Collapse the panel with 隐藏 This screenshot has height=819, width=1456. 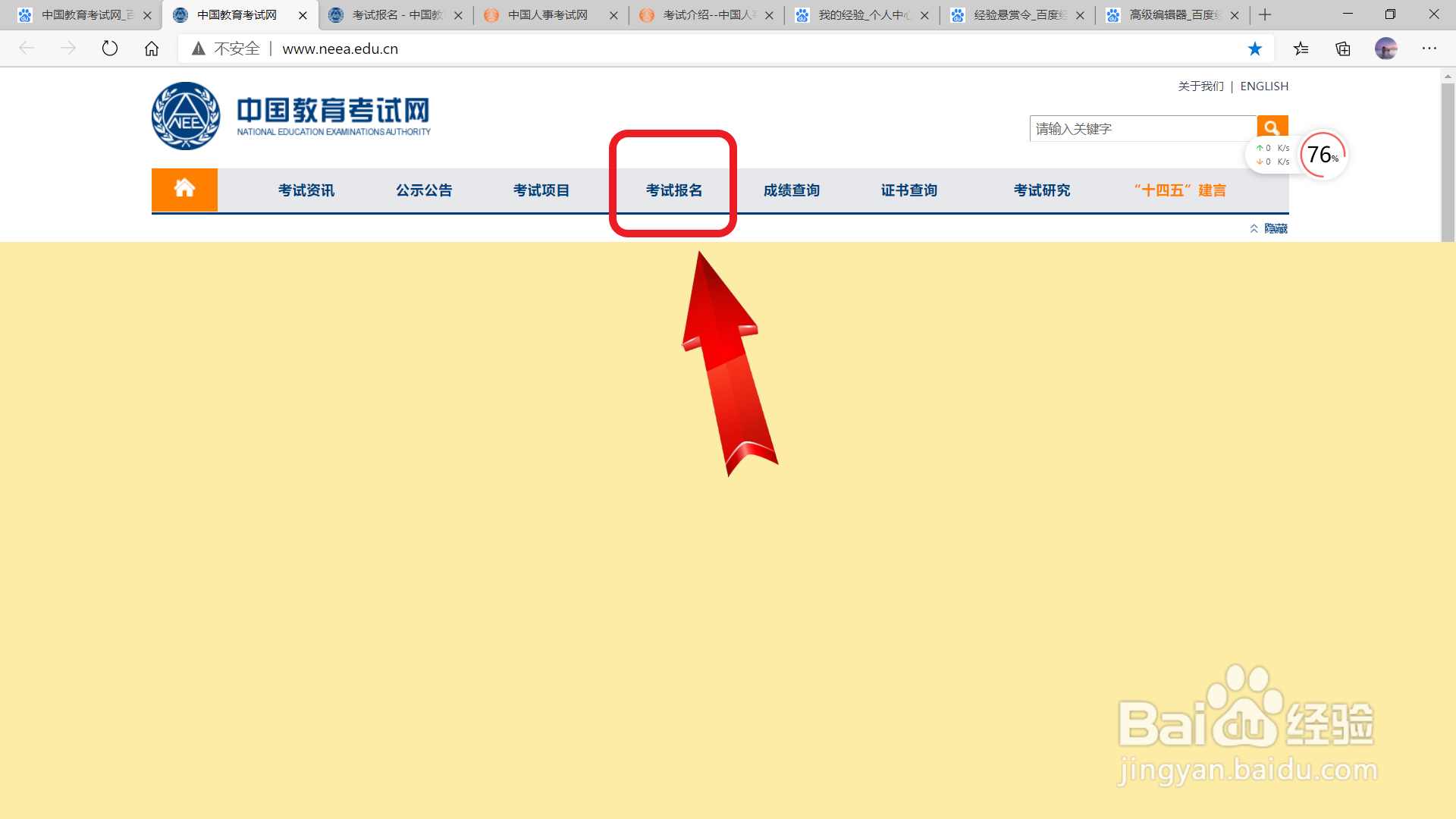click(1269, 228)
